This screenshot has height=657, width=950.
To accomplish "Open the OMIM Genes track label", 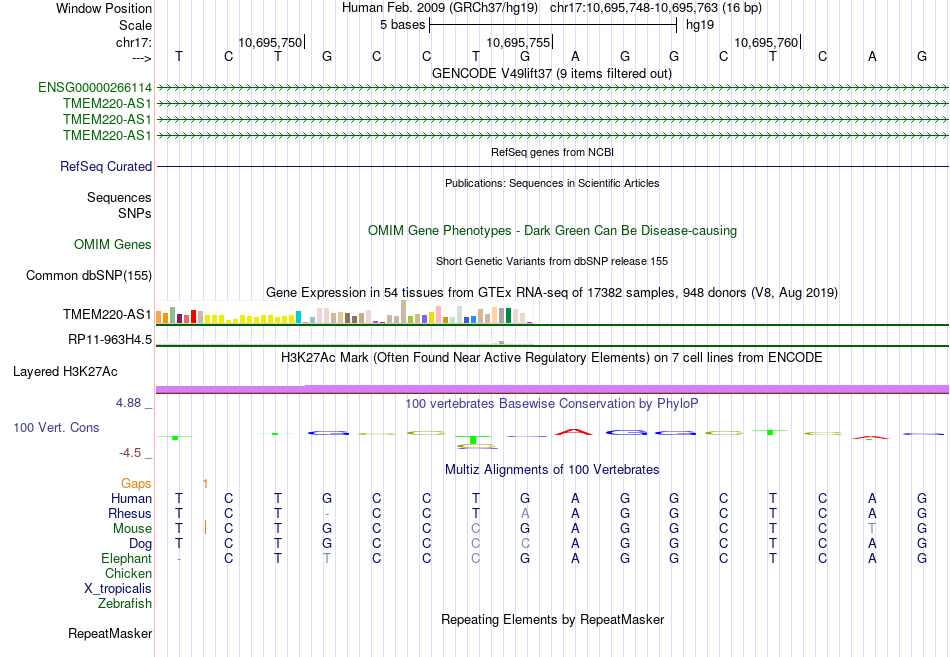I will 112,244.
